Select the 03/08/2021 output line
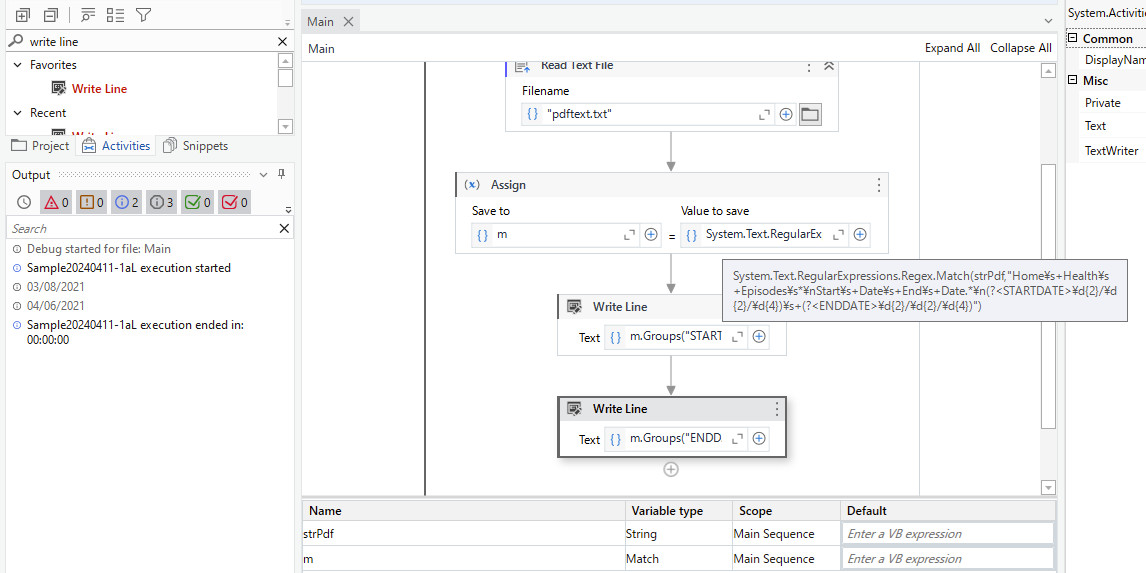The image size is (1146, 573). 56,286
